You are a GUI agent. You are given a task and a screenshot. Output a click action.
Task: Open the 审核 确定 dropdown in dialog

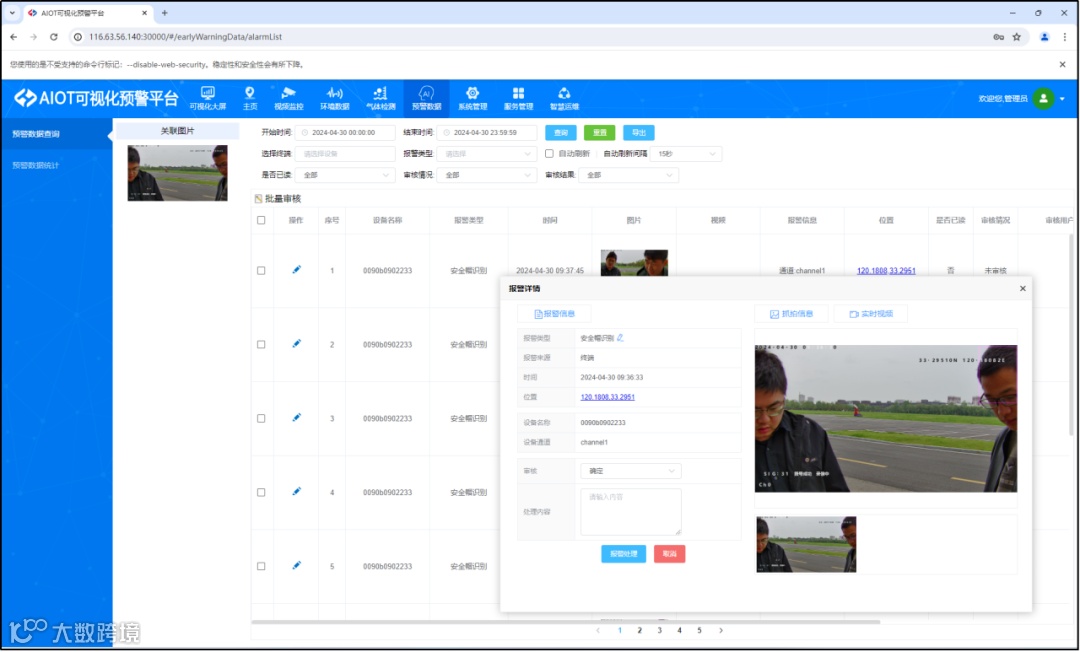pos(631,471)
